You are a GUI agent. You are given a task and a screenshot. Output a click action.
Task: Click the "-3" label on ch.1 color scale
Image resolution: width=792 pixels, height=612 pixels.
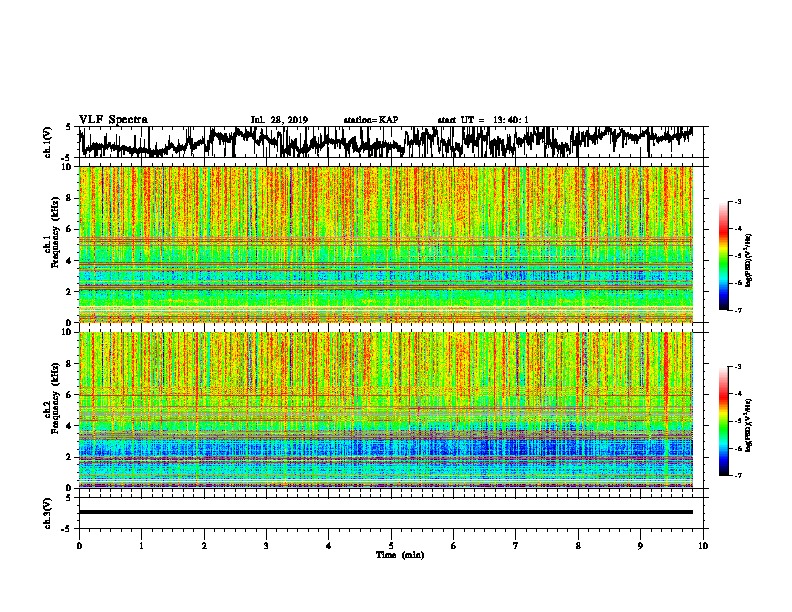(x=737, y=202)
